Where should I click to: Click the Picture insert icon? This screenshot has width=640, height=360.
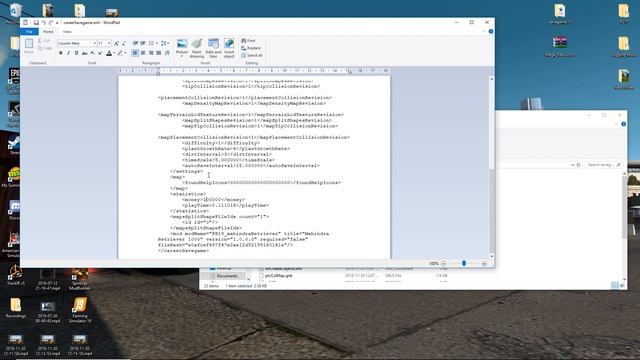click(182, 44)
